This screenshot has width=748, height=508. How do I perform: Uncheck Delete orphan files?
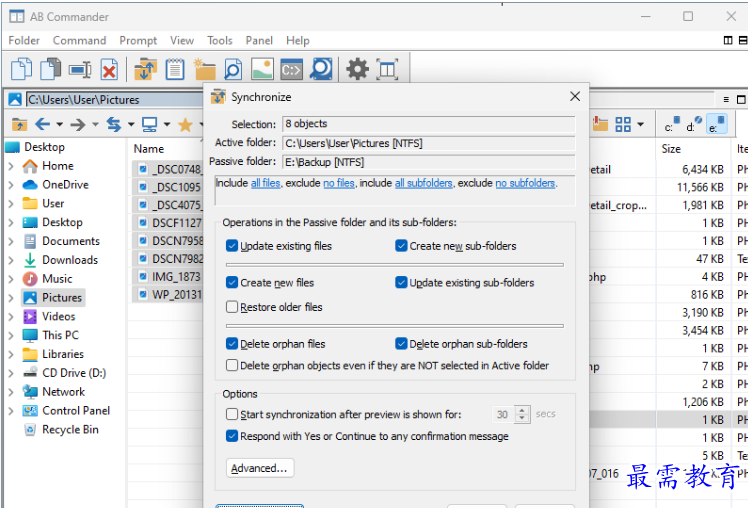click(x=232, y=343)
